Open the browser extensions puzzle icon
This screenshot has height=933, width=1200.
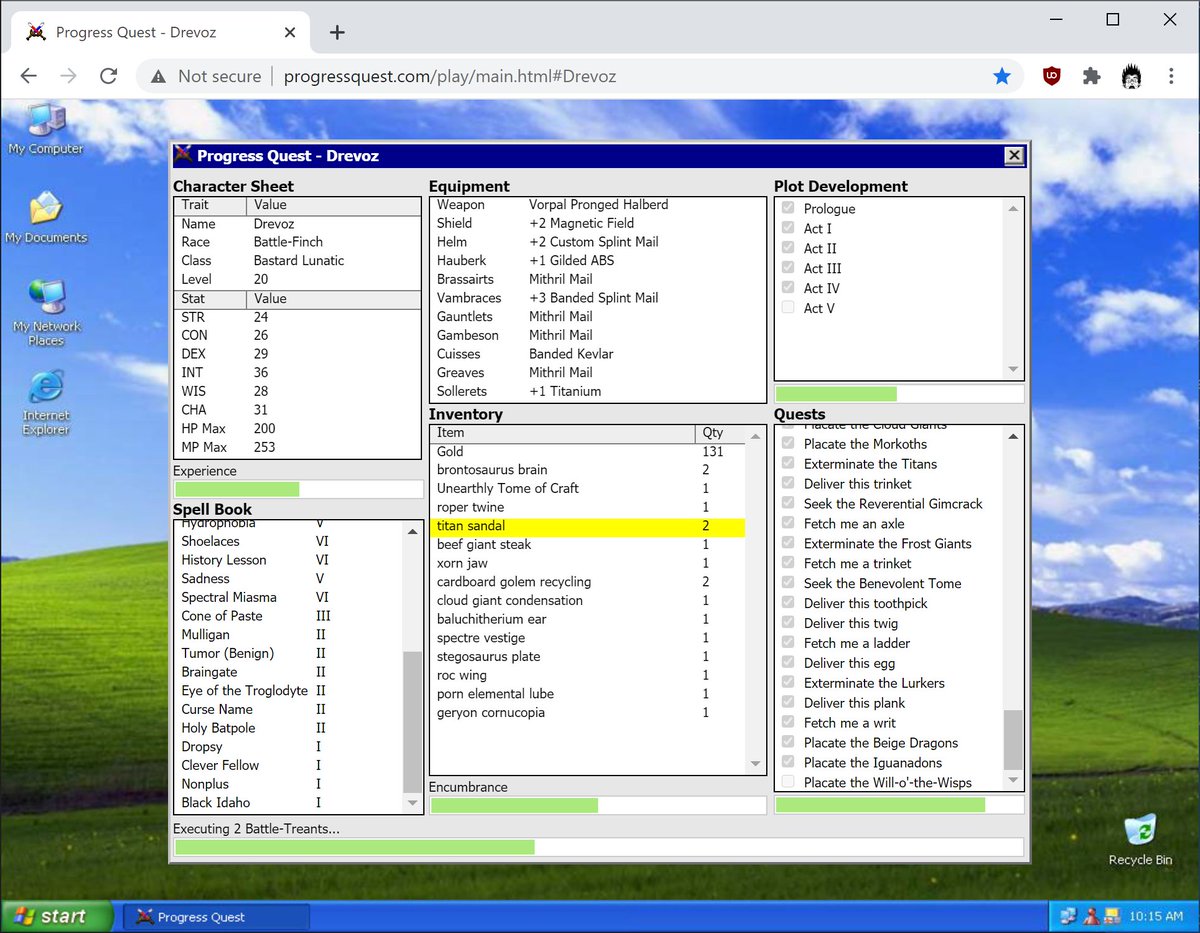[1091, 76]
